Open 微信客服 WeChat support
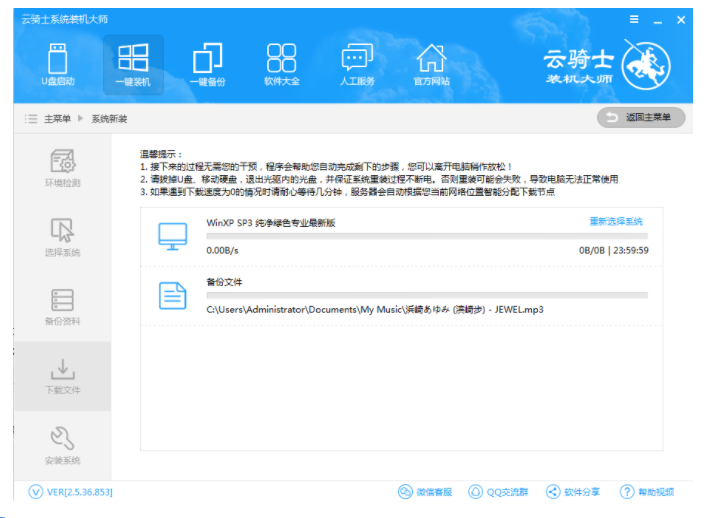717x518 pixels. click(x=425, y=492)
